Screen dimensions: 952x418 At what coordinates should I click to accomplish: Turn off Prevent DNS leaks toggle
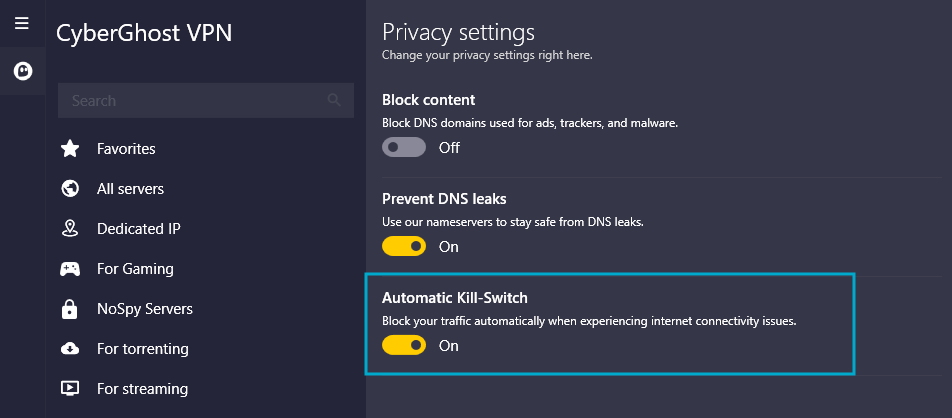404,246
